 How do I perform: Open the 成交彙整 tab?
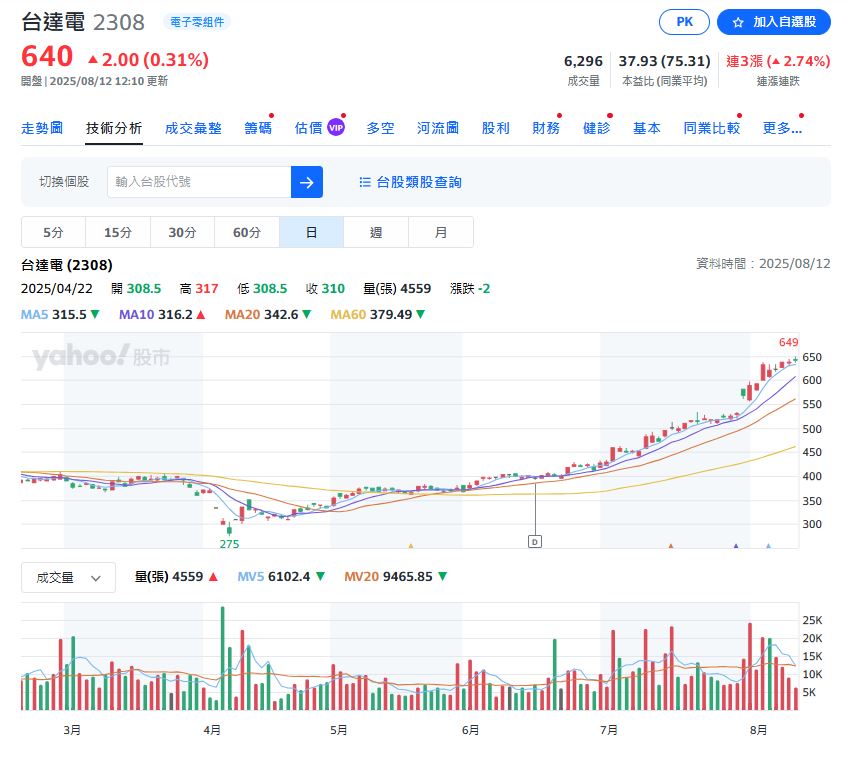coord(193,128)
